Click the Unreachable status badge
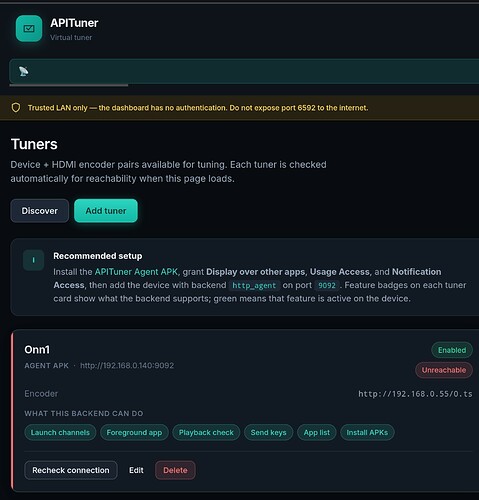Image resolution: width=479 pixels, height=500 pixels. click(444, 370)
